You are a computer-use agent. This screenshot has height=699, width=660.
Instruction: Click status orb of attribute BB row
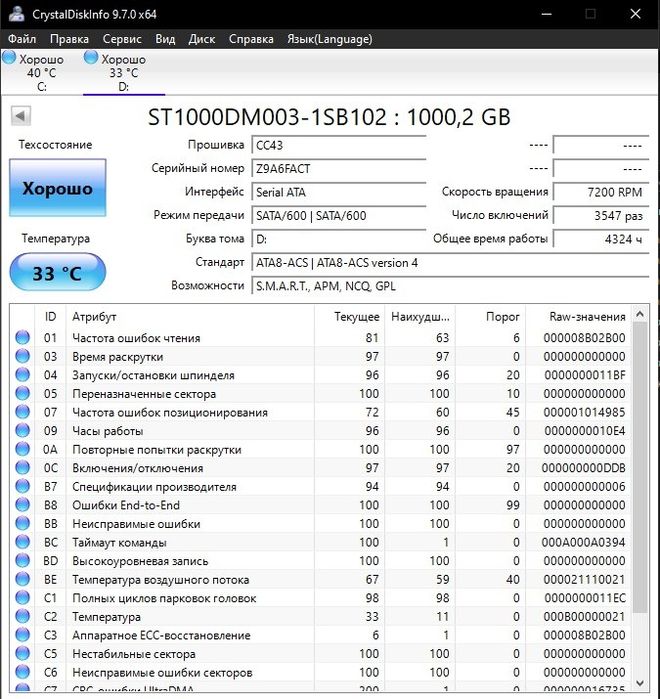tap(23, 523)
